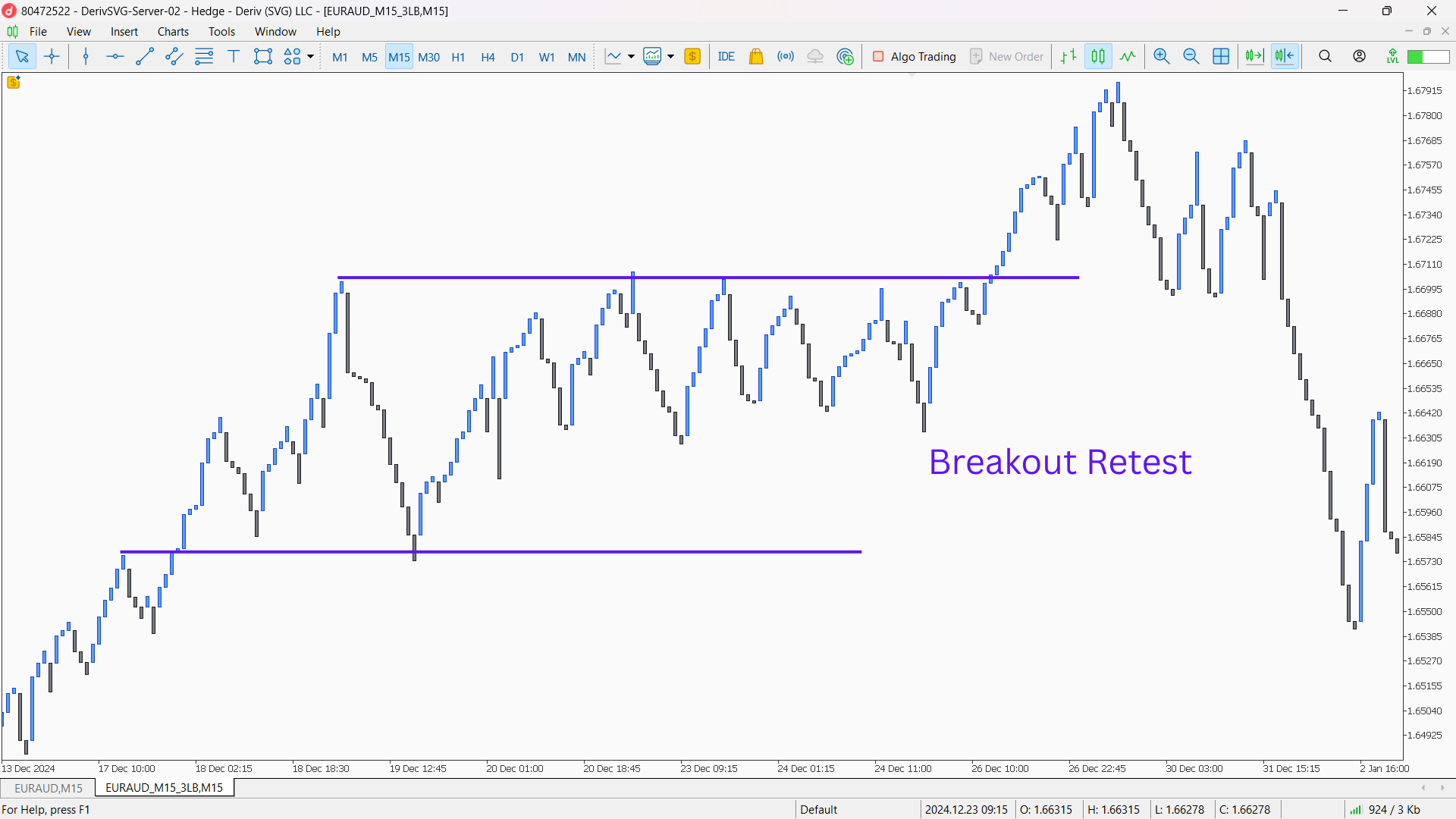Open the View menu
Viewport: 1456px width, 819px height.
tap(78, 31)
